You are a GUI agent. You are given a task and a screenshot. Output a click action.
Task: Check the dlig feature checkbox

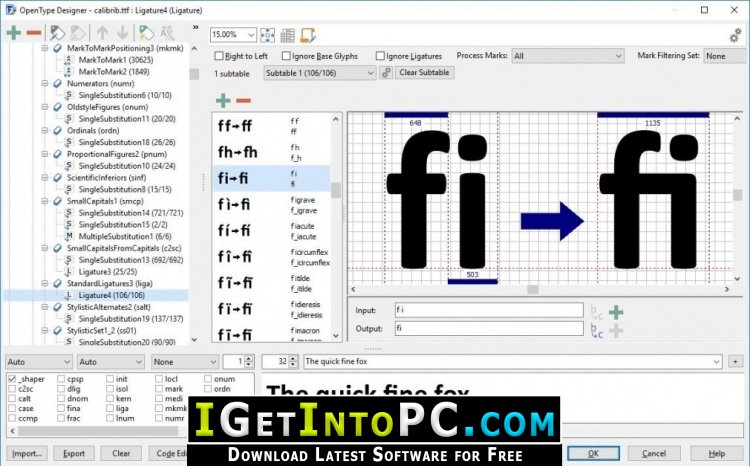pyautogui.click(x=61, y=389)
